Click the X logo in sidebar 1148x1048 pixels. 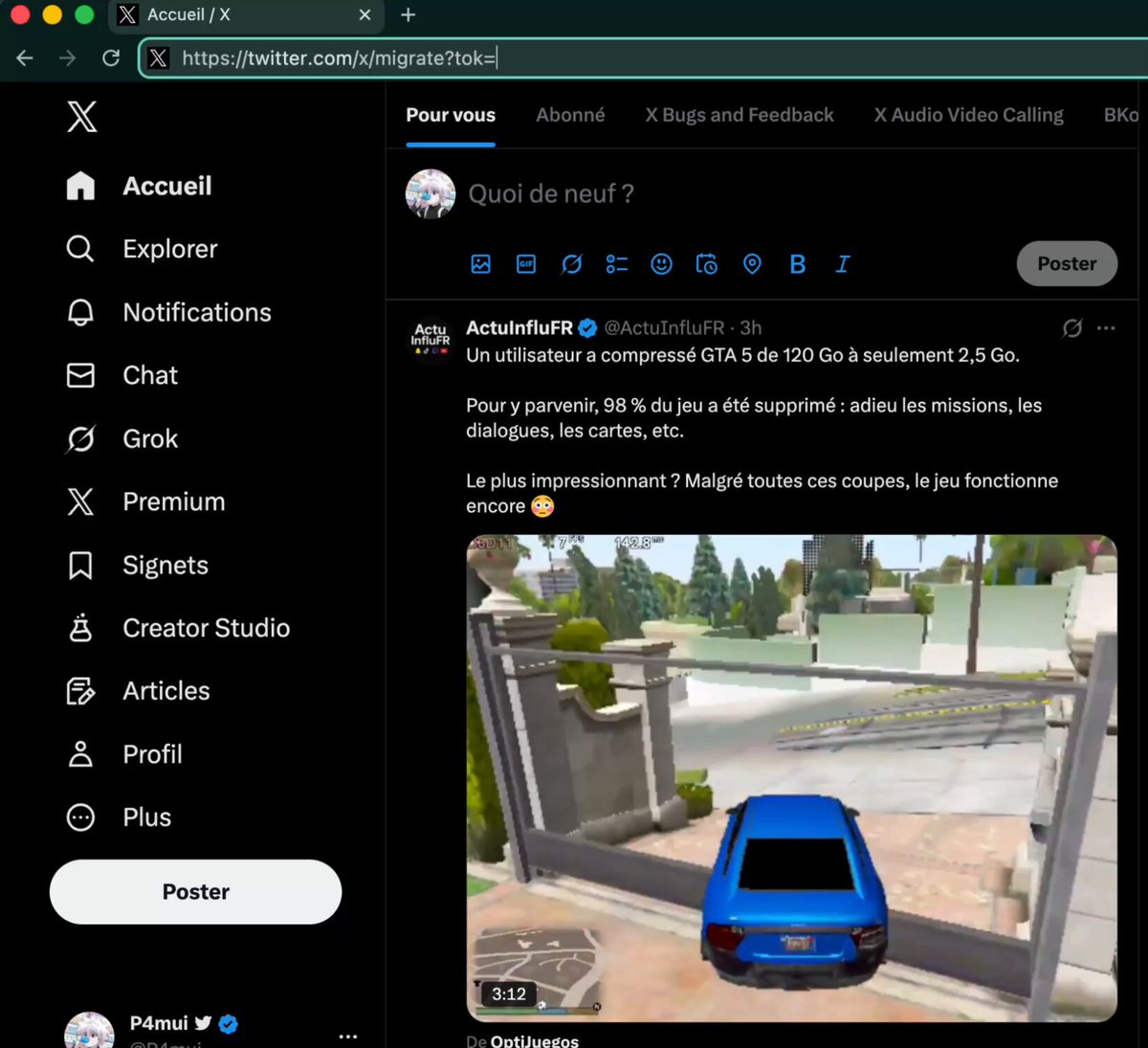[x=82, y=117]
